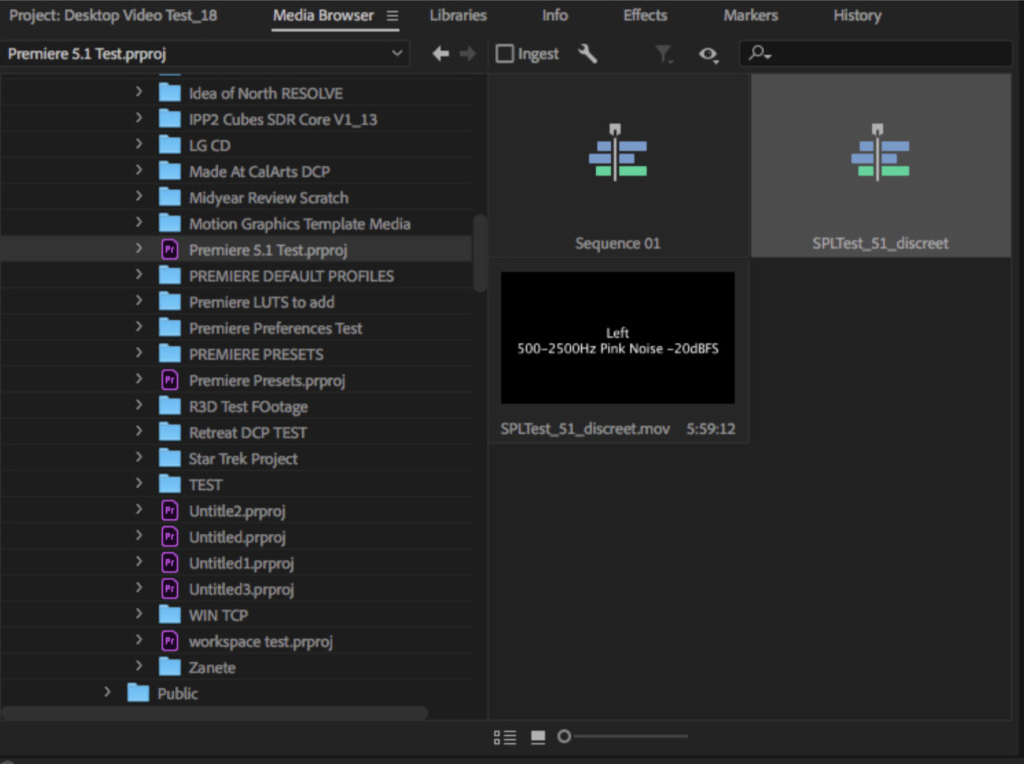Viewport: 1024px width, 764px height.
Task: Switch to list view icon
Action: (x=505, y=737)
